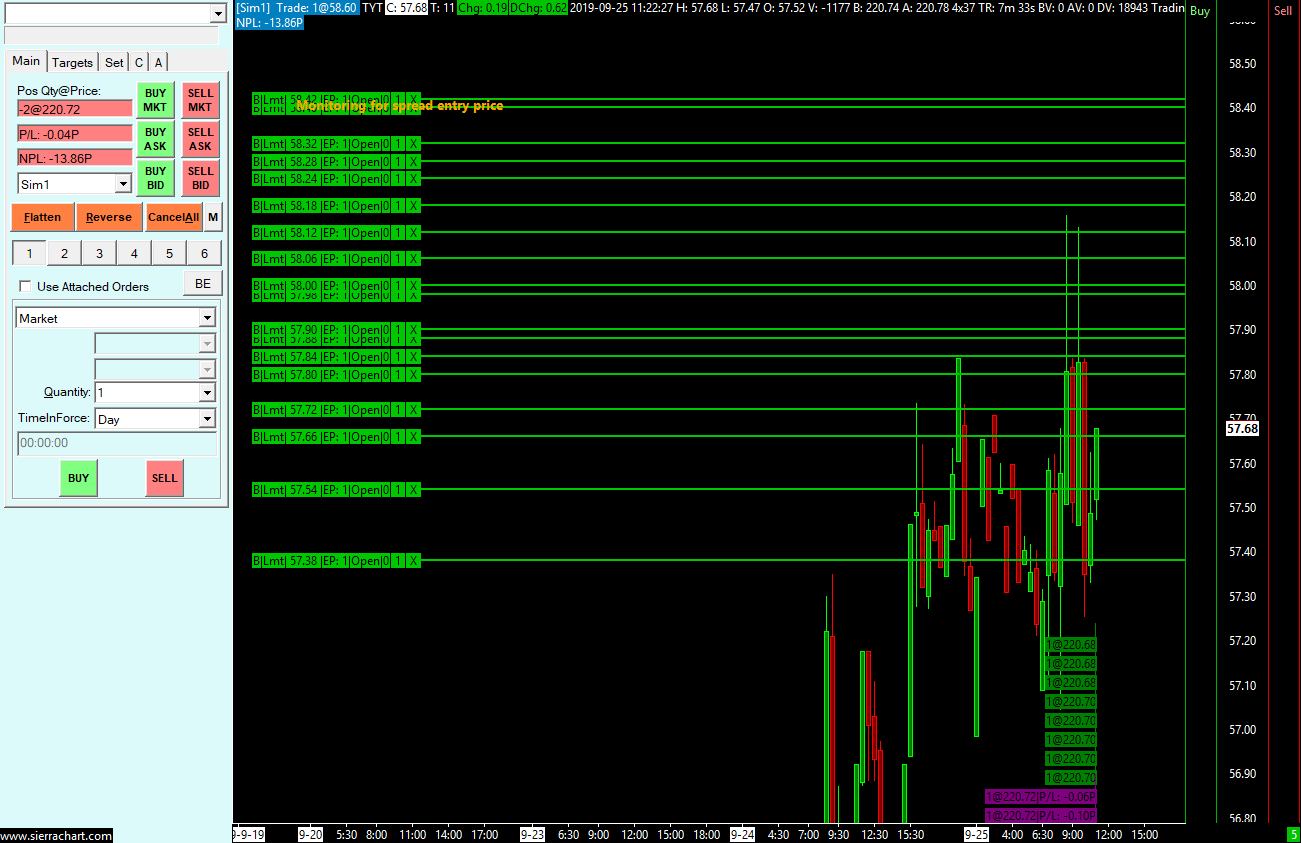
Task: Cancel the 58.32 limit order with its X
Action: click(x=414, y=143)
